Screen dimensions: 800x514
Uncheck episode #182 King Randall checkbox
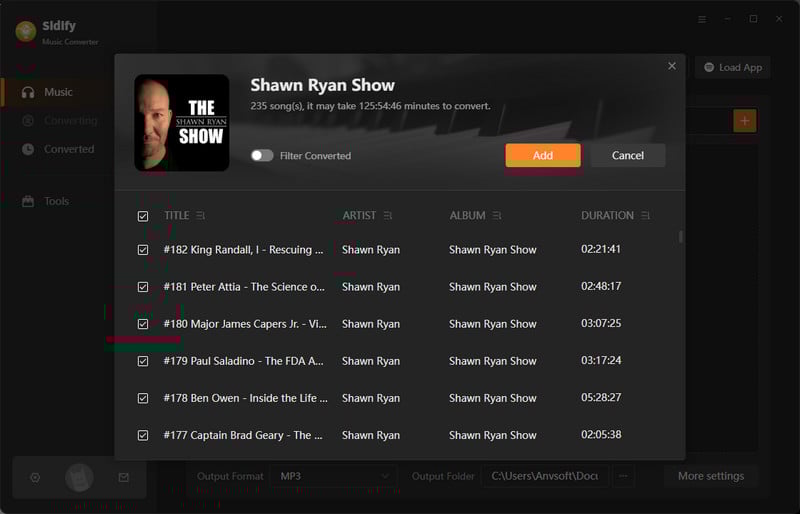tap(143, 250)
